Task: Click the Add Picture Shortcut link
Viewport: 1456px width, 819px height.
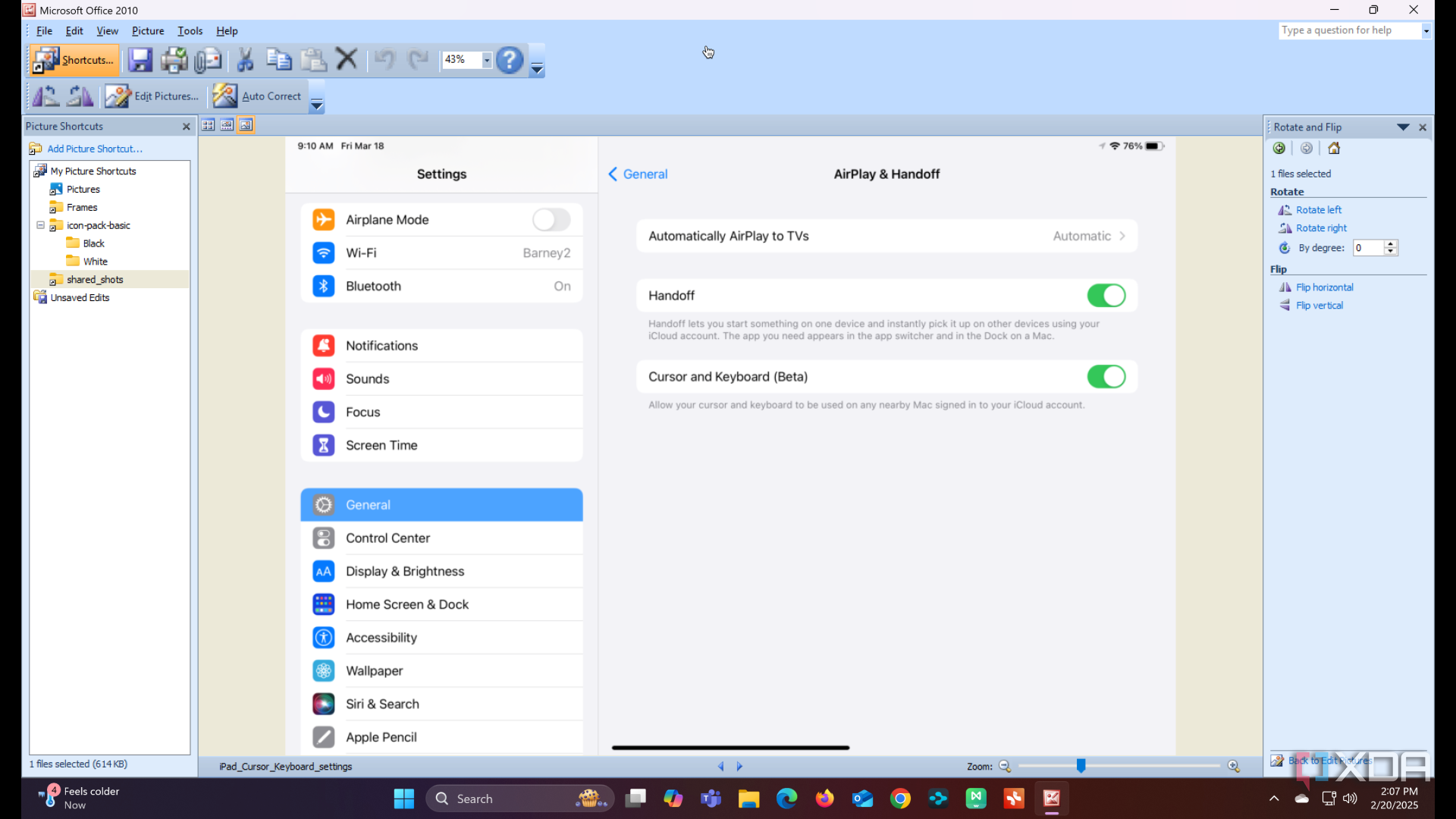Action: [x=95, y=149]
